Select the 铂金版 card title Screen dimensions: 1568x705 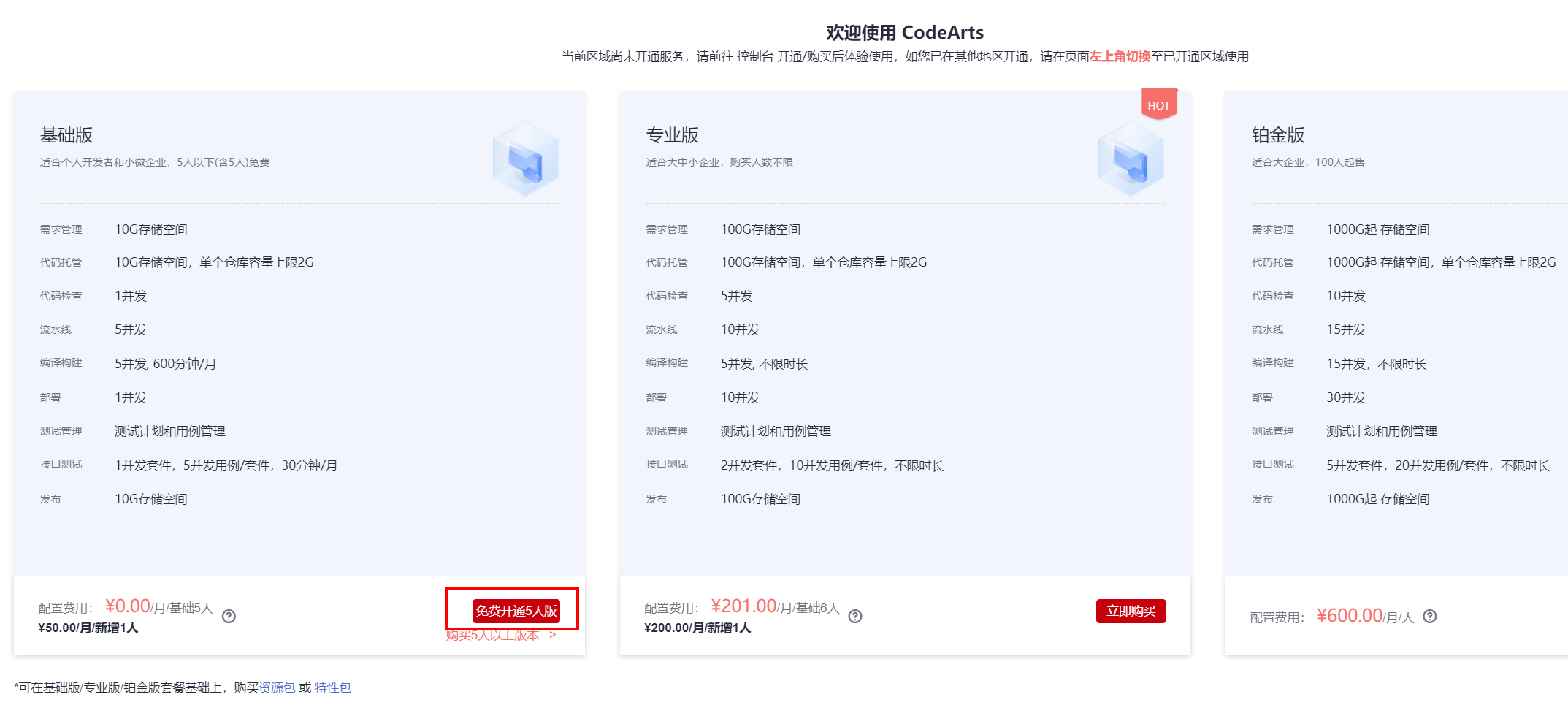(1278, 135)
